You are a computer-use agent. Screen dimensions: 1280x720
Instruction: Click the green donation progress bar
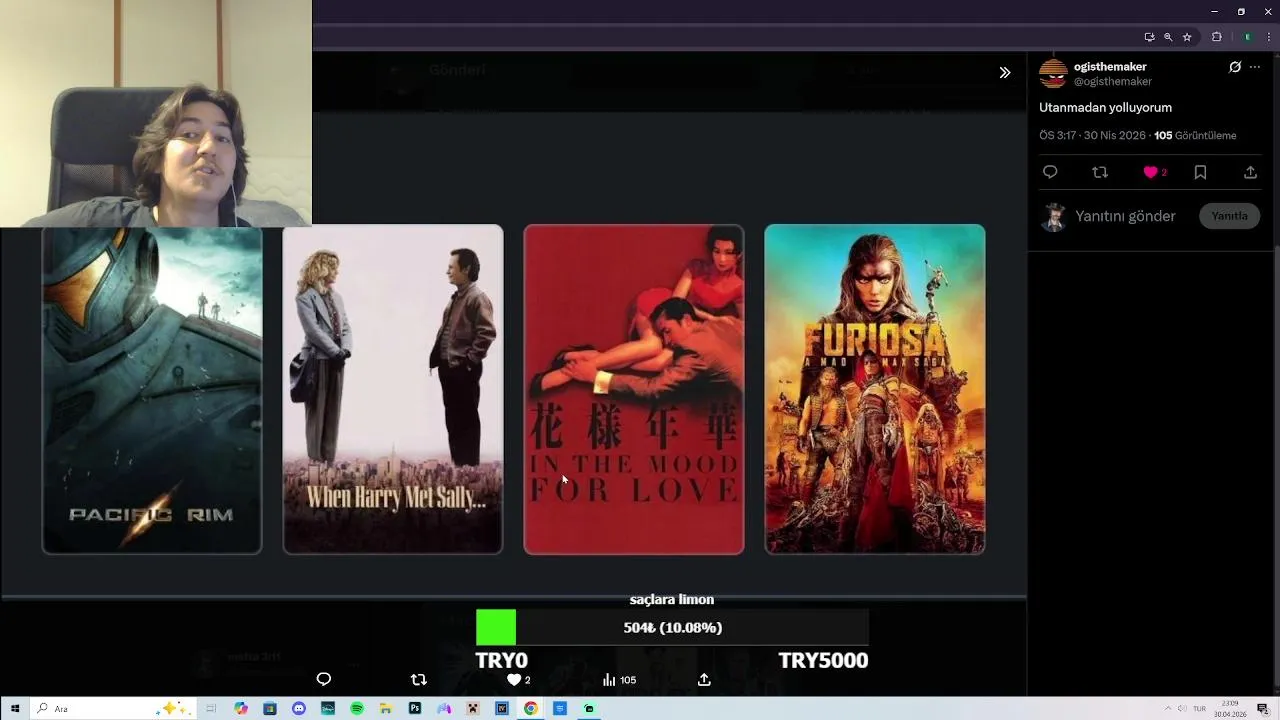pyautogui.click(x=496, y=627)
